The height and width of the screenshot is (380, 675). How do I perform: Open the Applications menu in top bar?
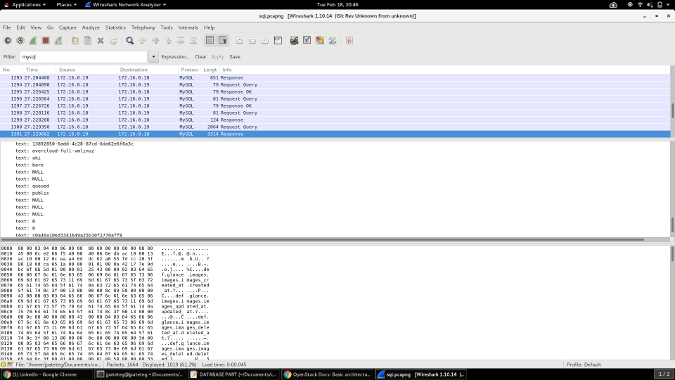click(x=25, y=4)
